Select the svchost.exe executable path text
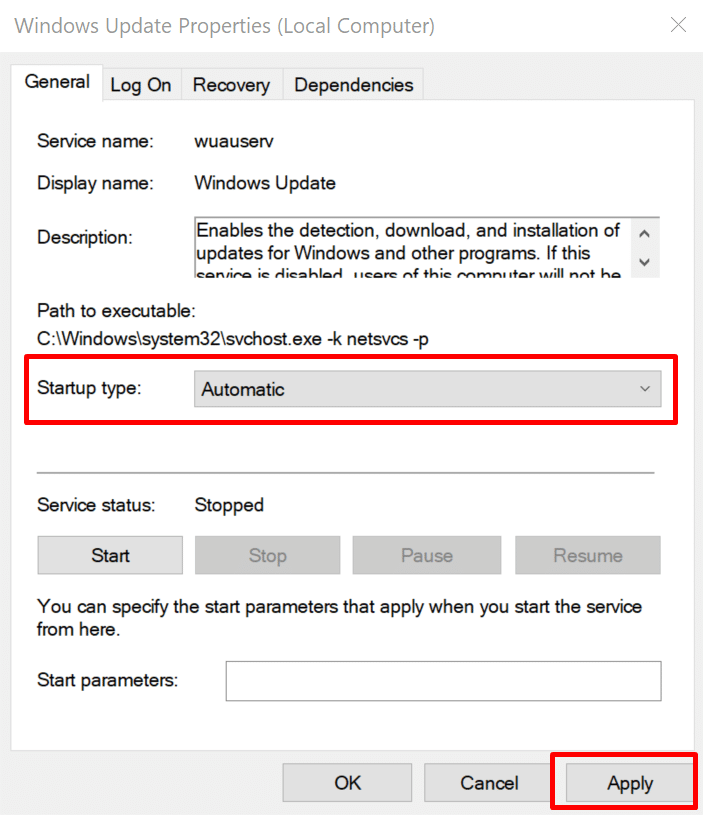The height and width of the screenshot is (815, 703). click(234, 339)
